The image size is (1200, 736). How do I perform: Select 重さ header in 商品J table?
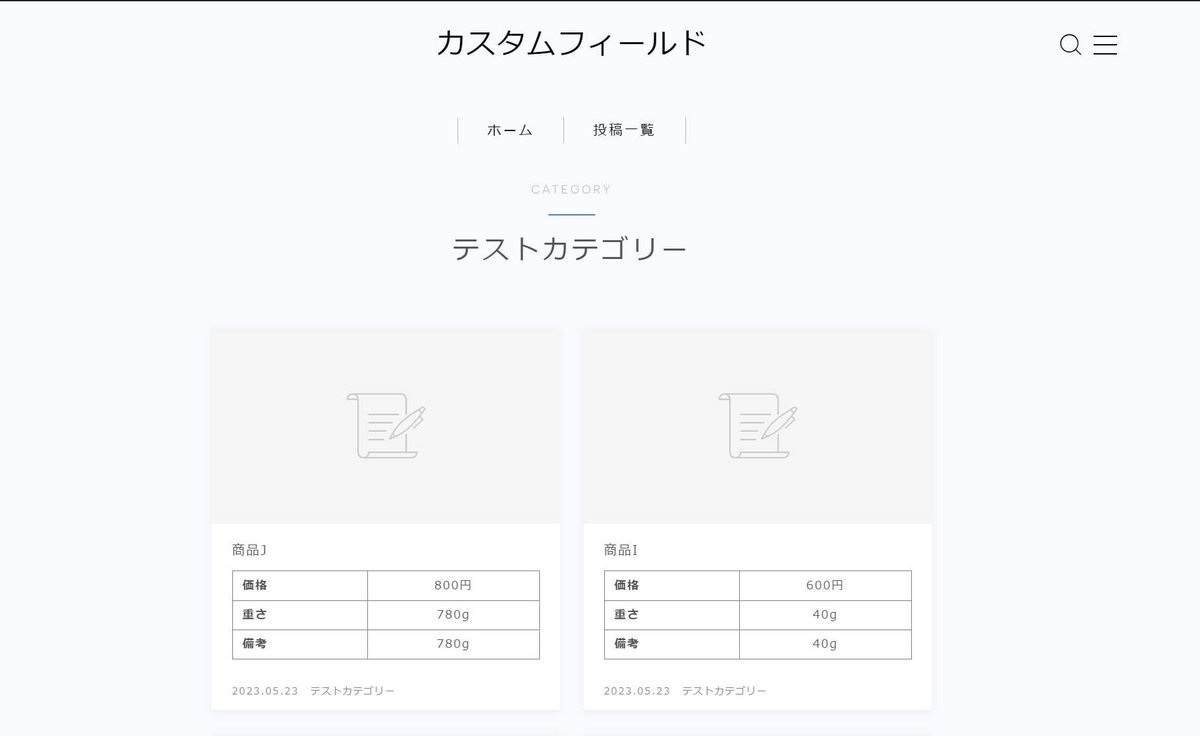pyautogui.click(x=300, y=615)
